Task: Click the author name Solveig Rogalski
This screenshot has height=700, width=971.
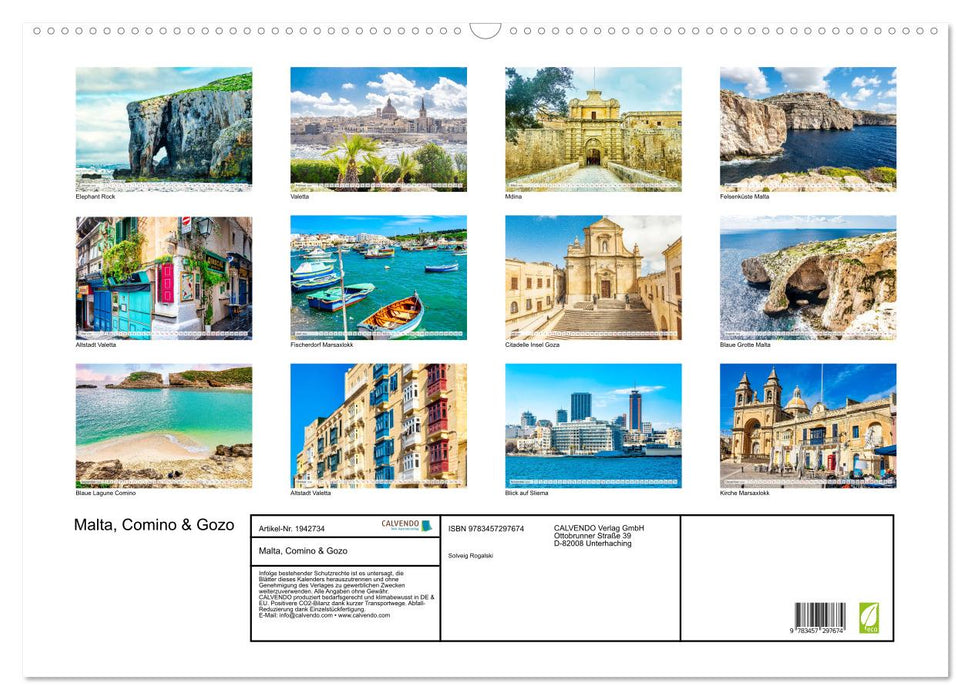Action: coord(472,556)
